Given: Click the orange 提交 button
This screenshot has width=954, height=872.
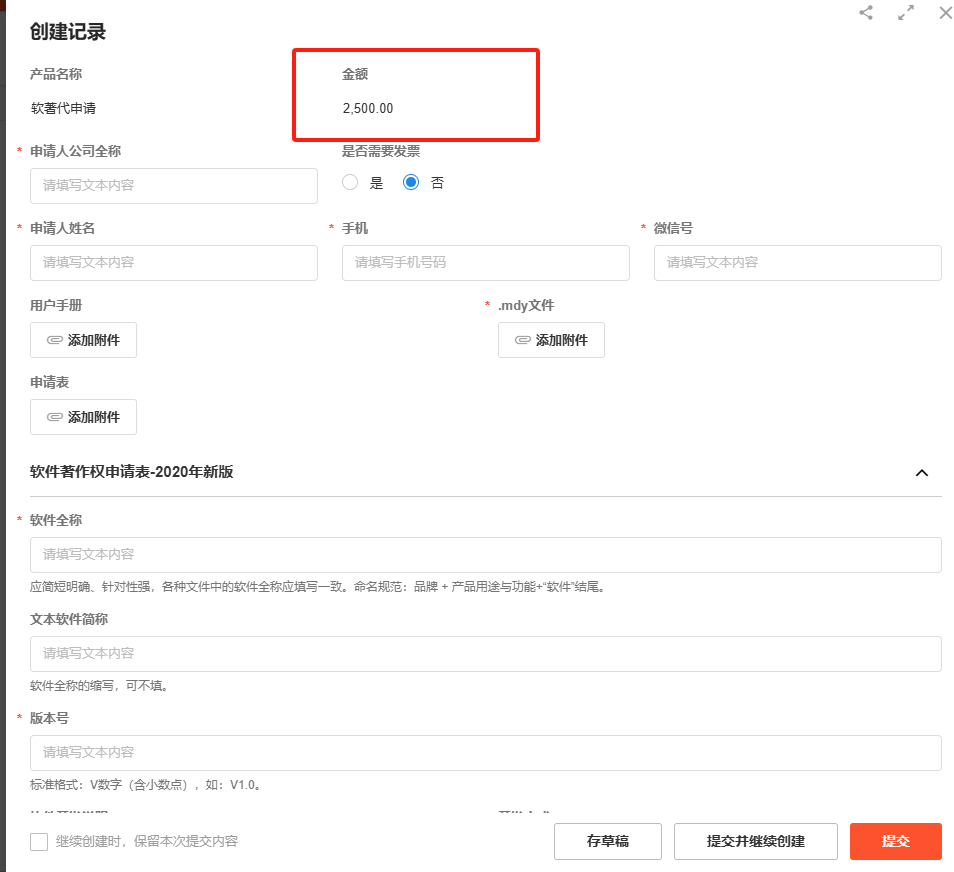Looking at the screenshot, I should (x=896, y=842).
